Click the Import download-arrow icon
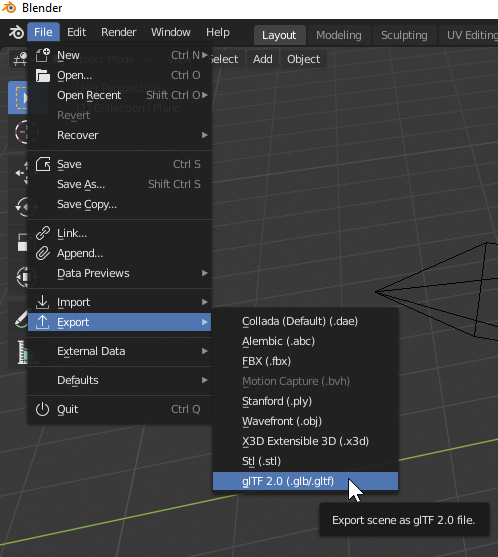Viewport: 498px width, 557px height. pos(43,302)
